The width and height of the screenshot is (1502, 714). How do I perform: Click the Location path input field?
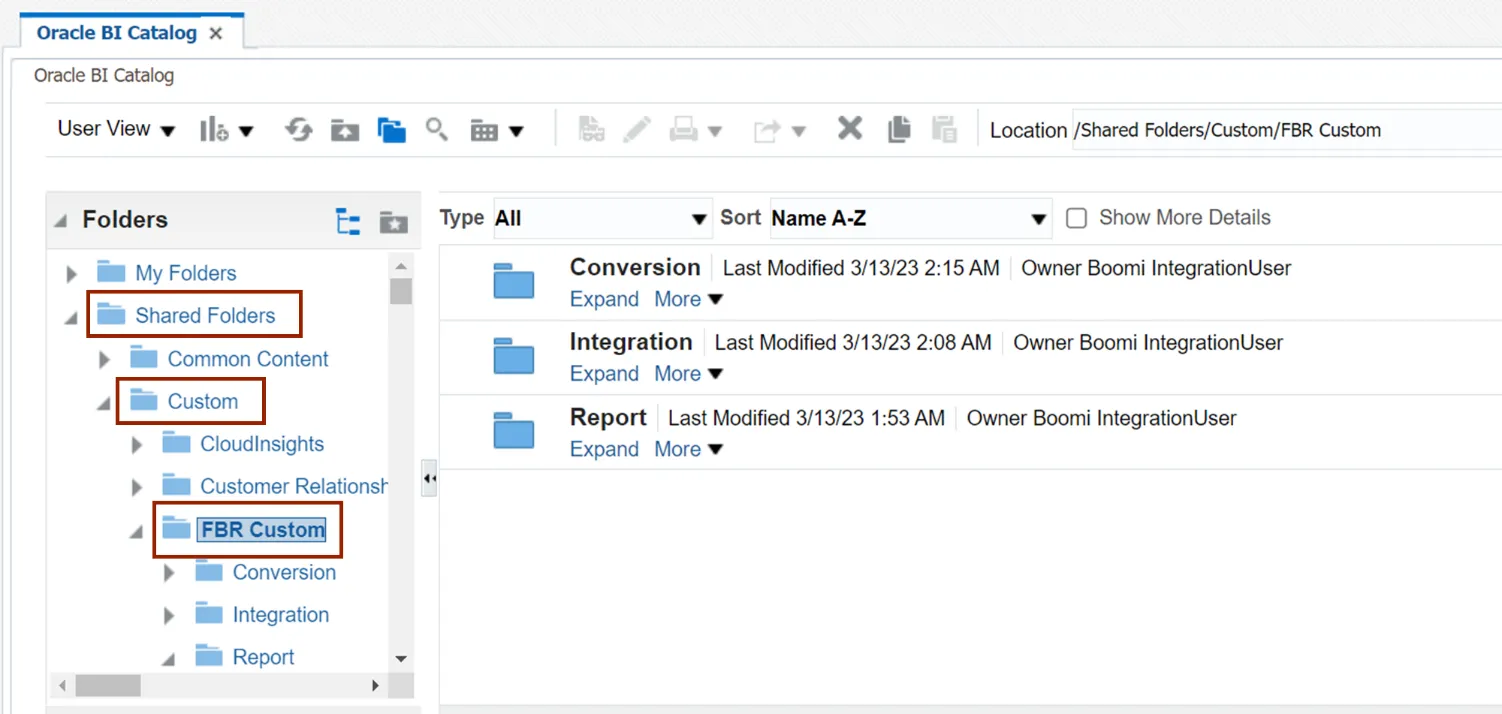[1280, 130]
